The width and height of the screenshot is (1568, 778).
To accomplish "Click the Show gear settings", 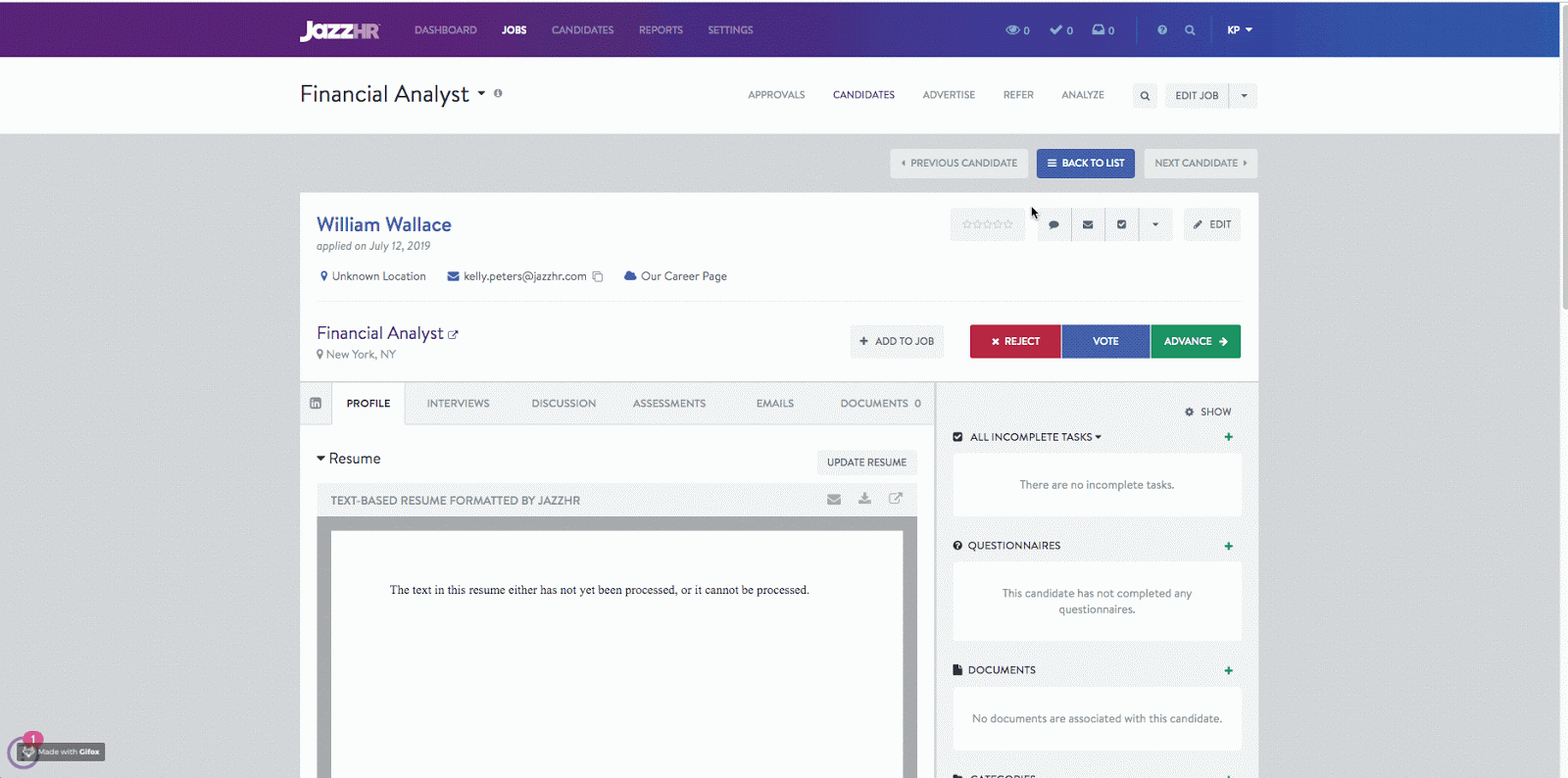I will [1207, 412].
